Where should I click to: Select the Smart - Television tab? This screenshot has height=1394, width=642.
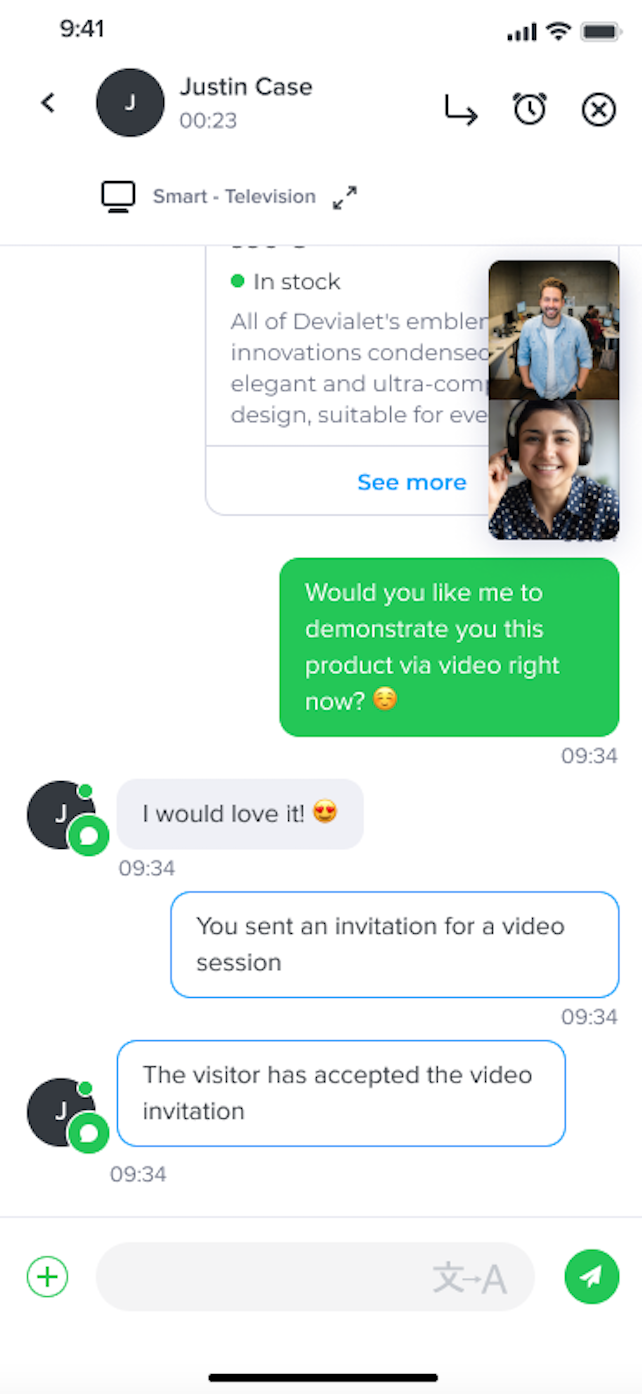233,196
